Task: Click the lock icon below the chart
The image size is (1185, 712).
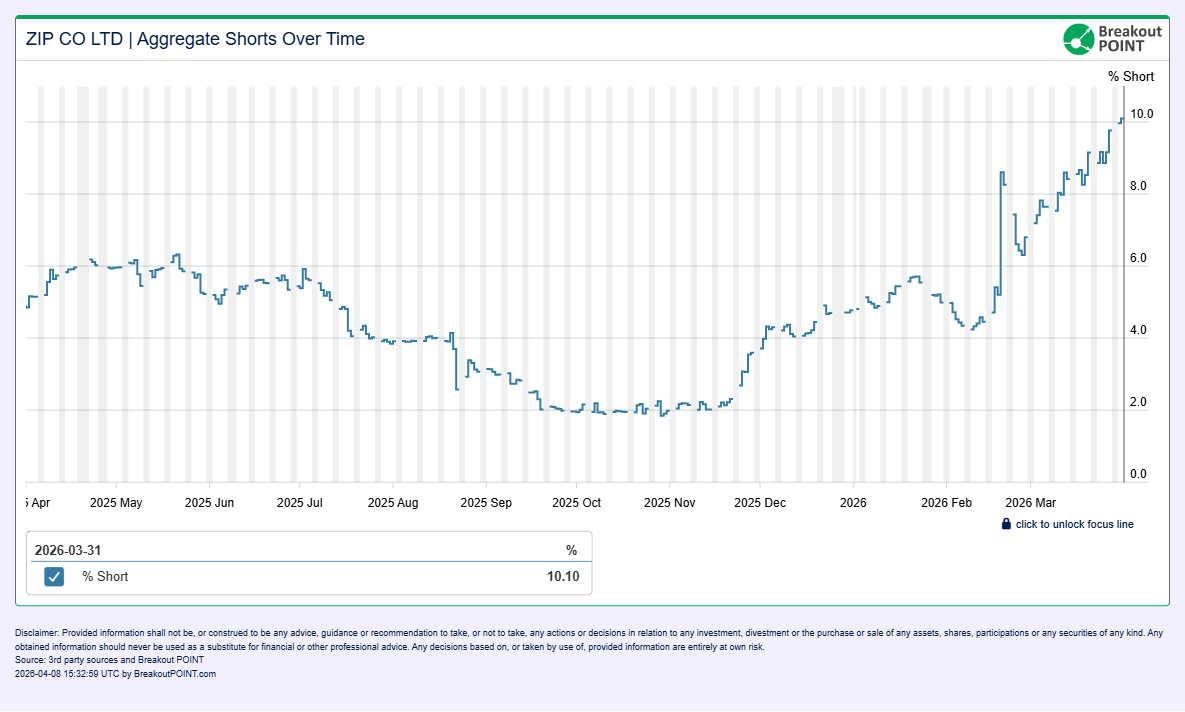Action: (x=1006, y=524)
